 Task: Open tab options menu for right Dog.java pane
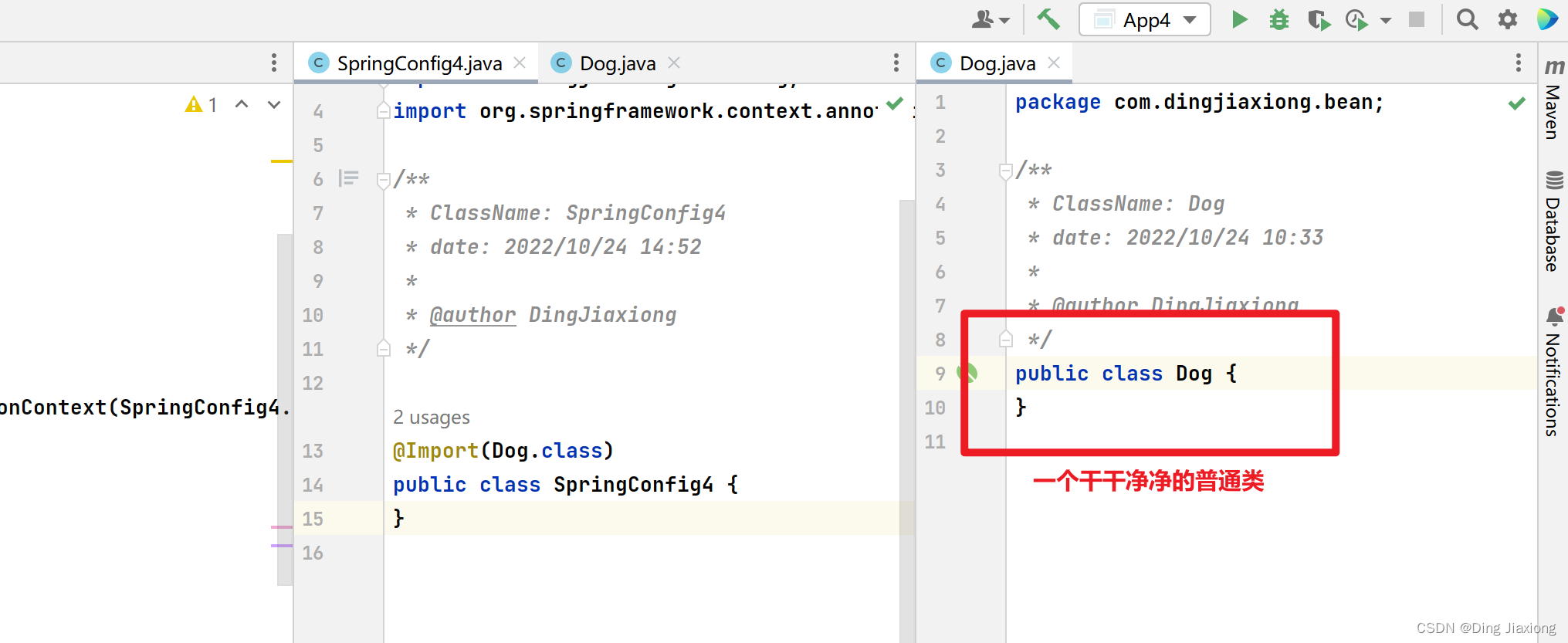tap(1518, 63)
